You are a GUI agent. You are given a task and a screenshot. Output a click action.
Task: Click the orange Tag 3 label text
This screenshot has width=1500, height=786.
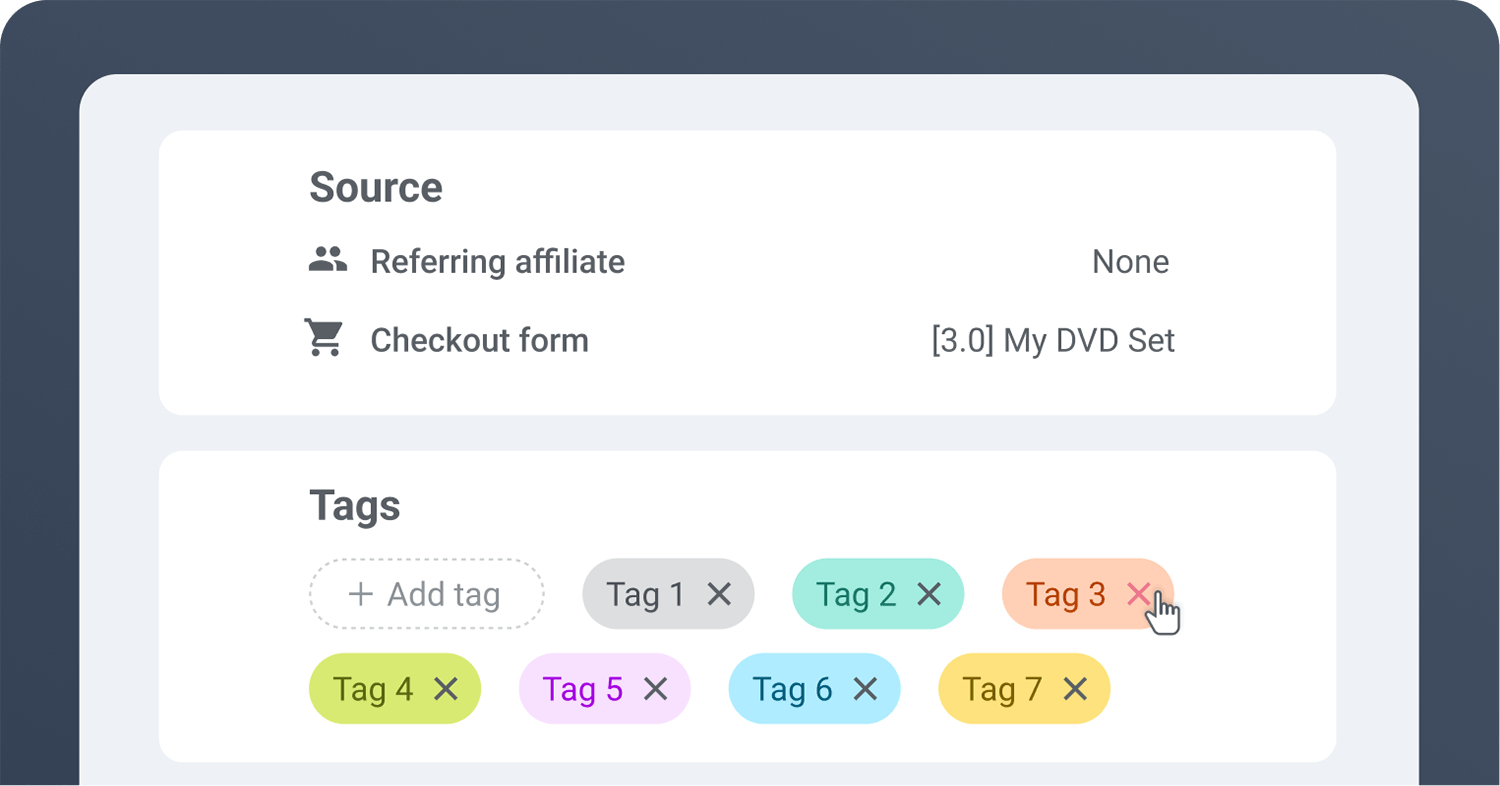(x=1065, y=594)
